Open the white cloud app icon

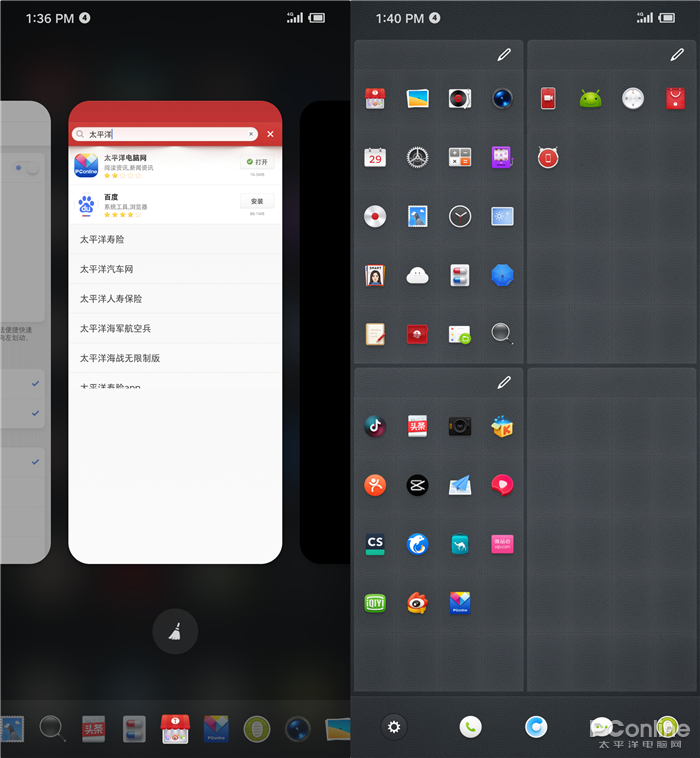pos(418,276)
